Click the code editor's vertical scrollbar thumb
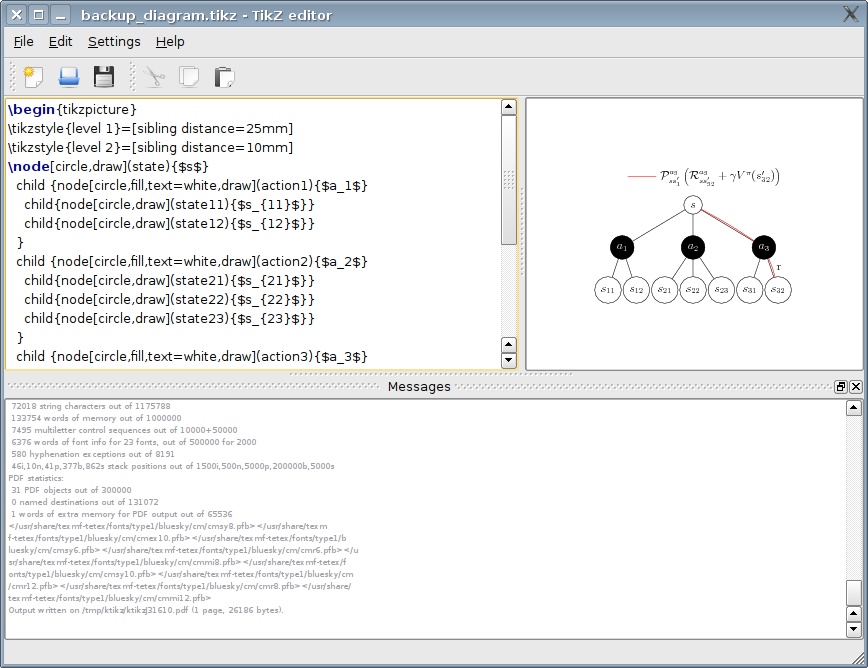The image size is (868, 668). [x=508, y=180]
